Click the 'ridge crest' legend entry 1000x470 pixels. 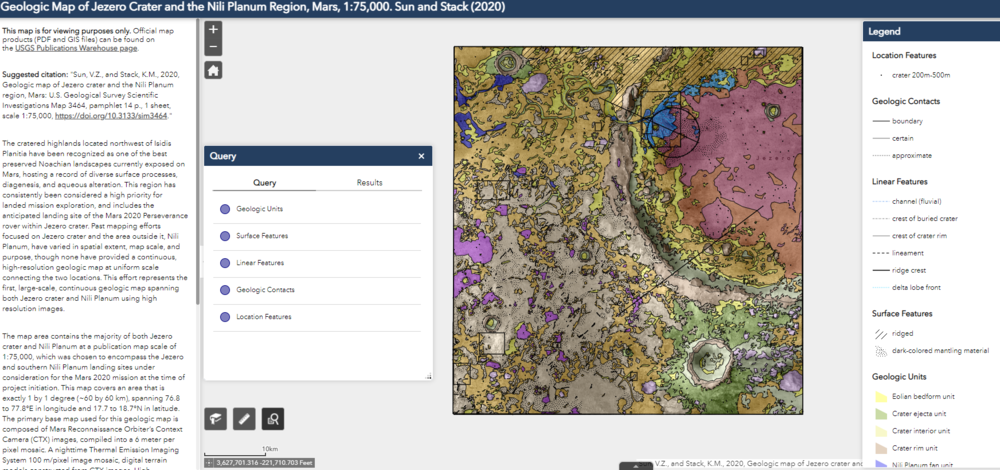click(909, 270)
